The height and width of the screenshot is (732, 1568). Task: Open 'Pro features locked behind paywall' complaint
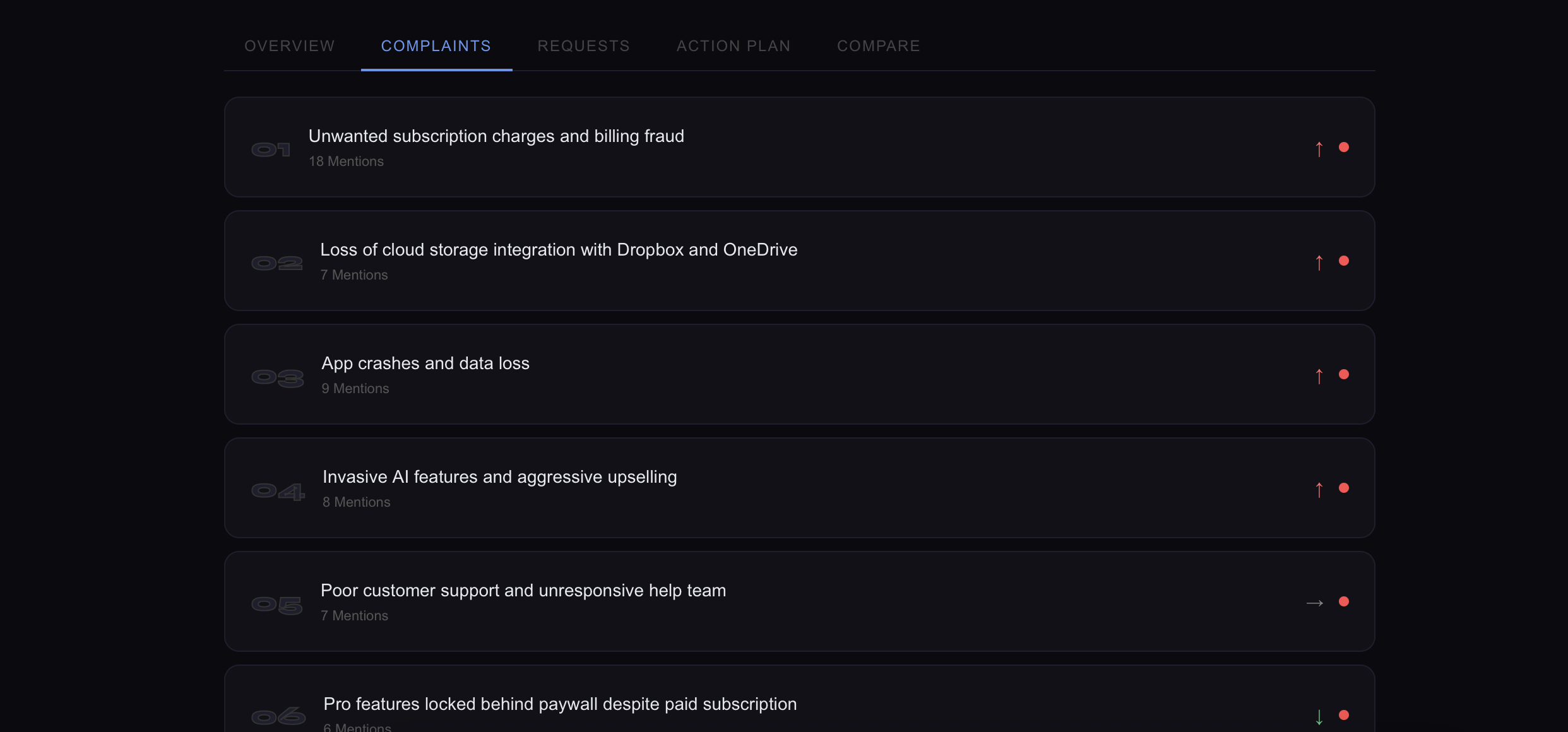tap(799, 699)
